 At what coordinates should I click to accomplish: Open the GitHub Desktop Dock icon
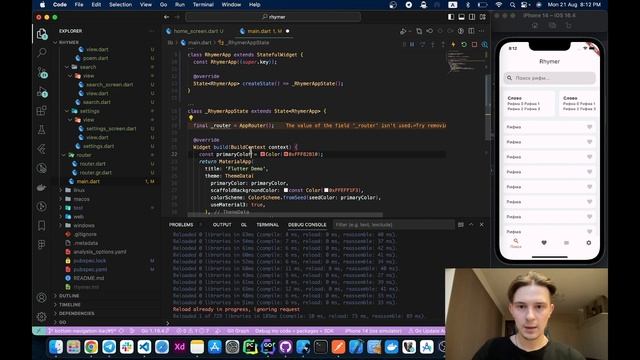point(285,347)
